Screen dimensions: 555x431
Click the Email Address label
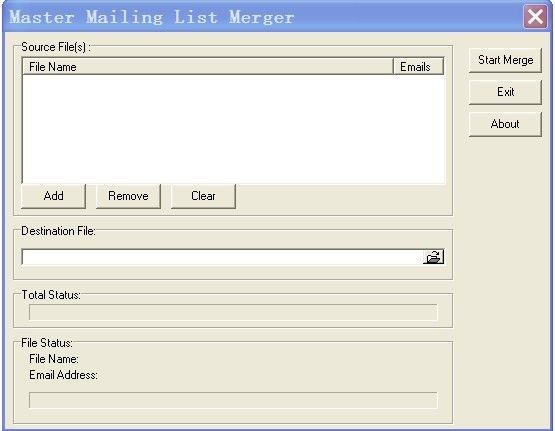pos(63,375)
